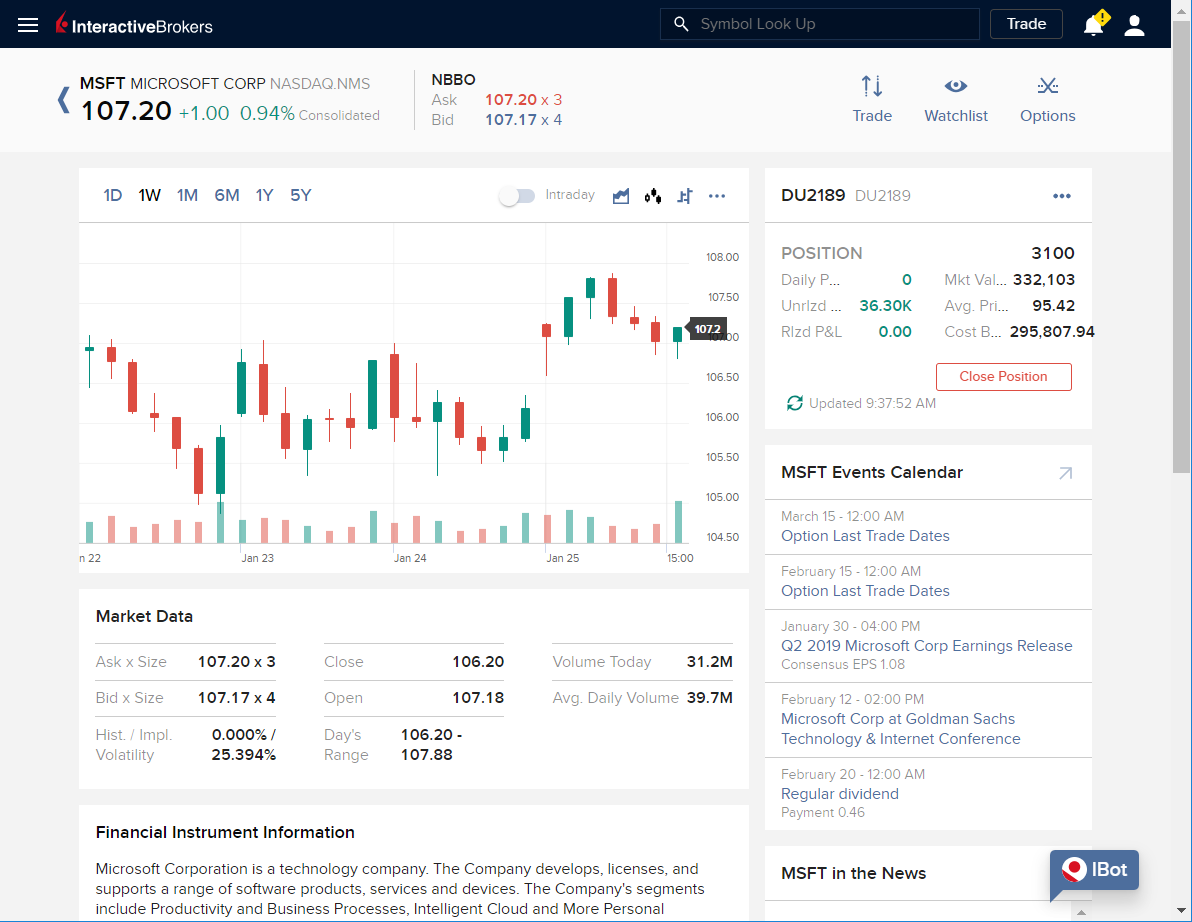Viewport: 1192px width, 922px height.
Task: Click the page vertical scrollbar thumb
Action: 1181,247
